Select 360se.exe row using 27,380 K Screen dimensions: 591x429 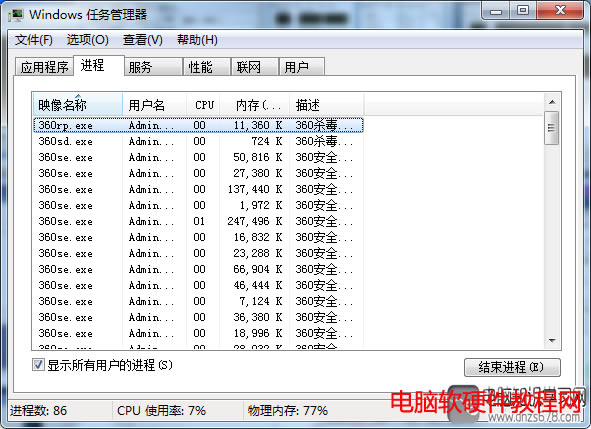point(198,173)
